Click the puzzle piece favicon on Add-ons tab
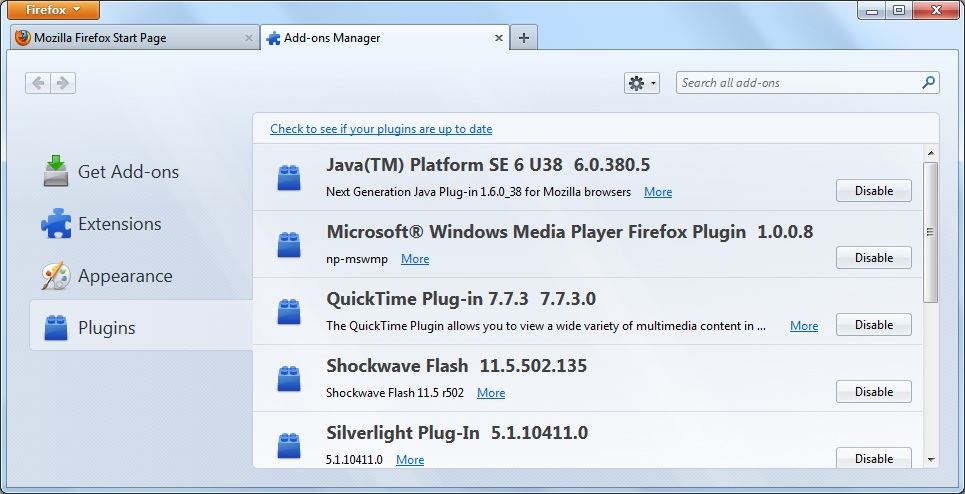This screenshot has width=965, height=494. 273,38
